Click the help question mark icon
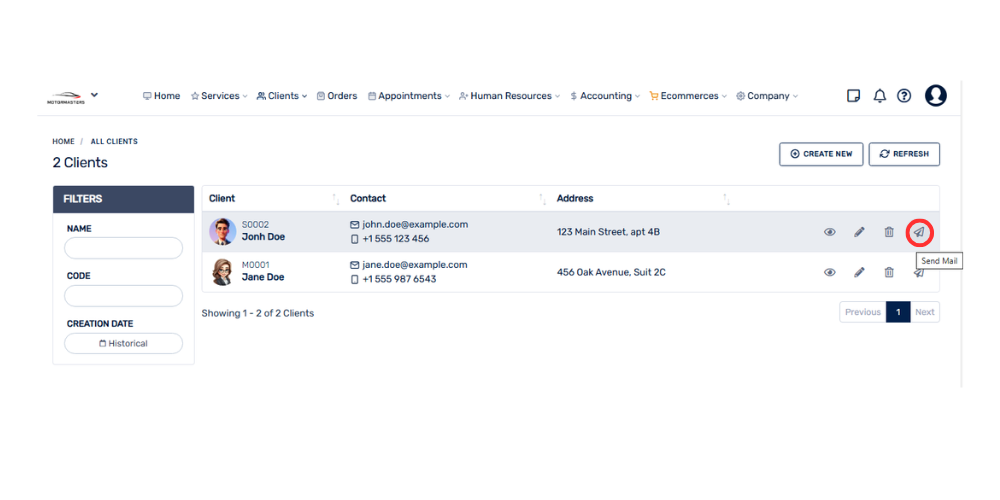Screen dimensions: 1000x500 [904, 96]
